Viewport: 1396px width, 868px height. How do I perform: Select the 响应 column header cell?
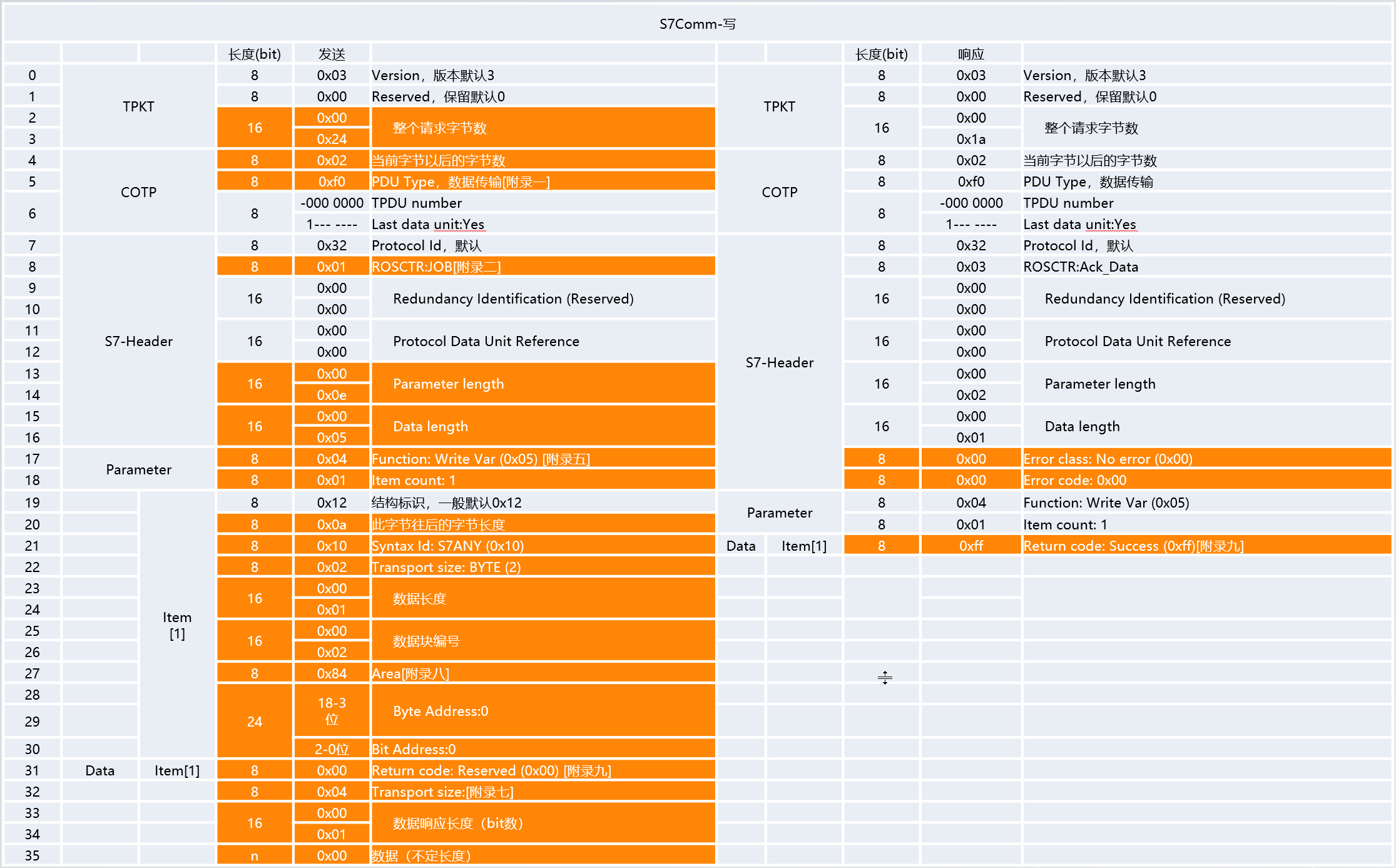tap(971, 54)
